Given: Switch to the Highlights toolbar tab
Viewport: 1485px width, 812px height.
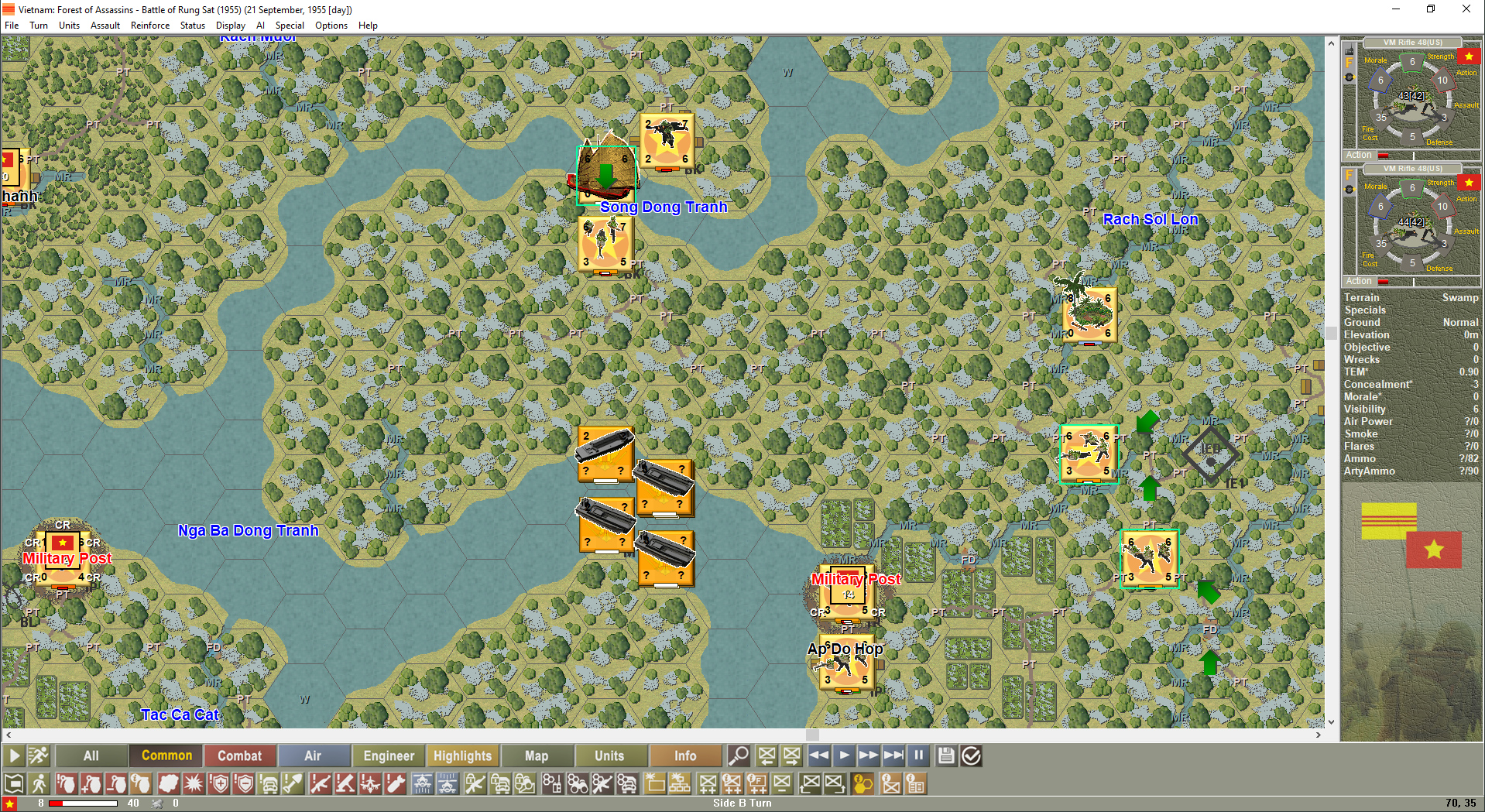Looking at the screenshot, I should point(462,755).
